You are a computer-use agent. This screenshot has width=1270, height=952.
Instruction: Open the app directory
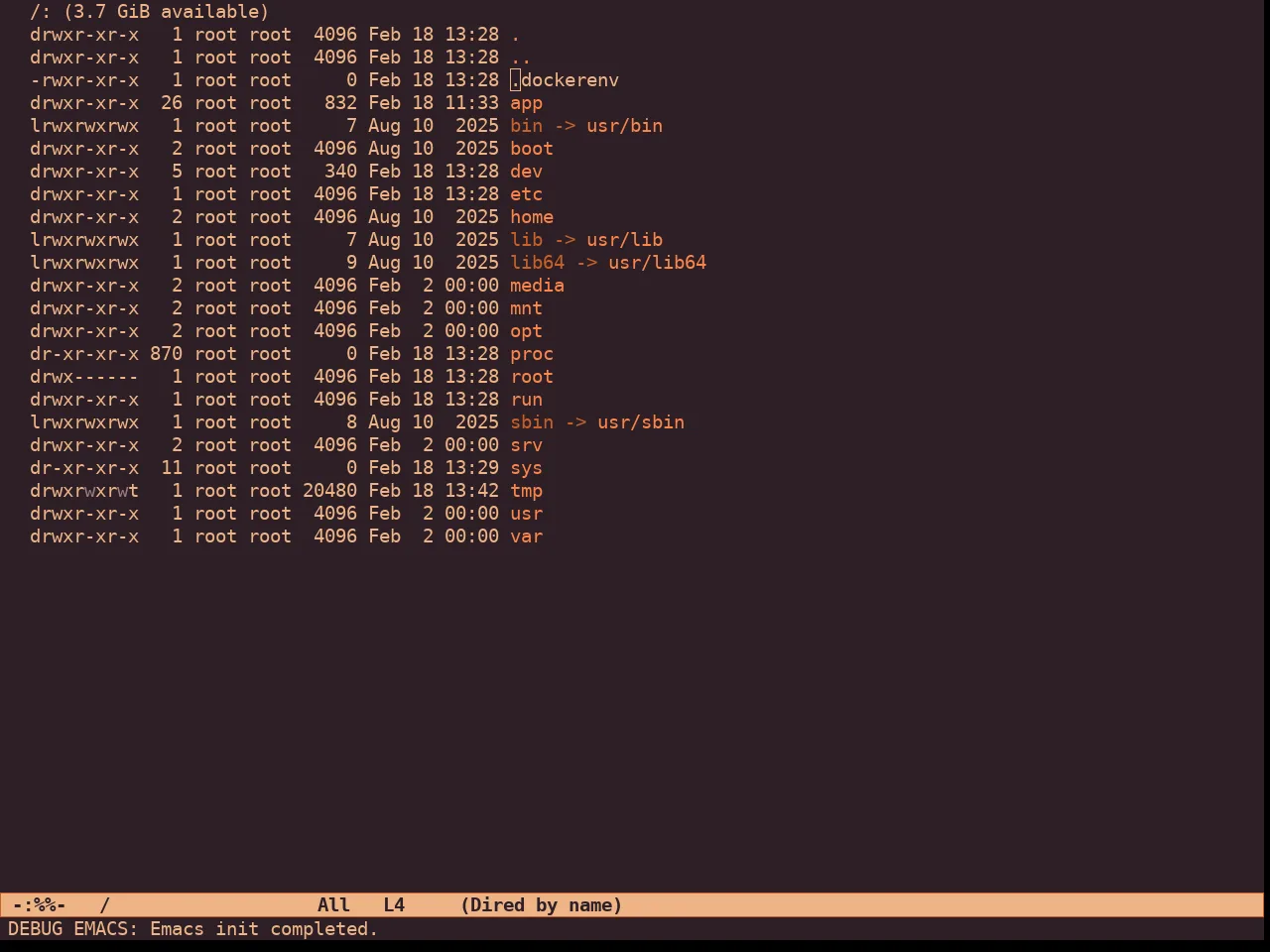coord(526,103)
